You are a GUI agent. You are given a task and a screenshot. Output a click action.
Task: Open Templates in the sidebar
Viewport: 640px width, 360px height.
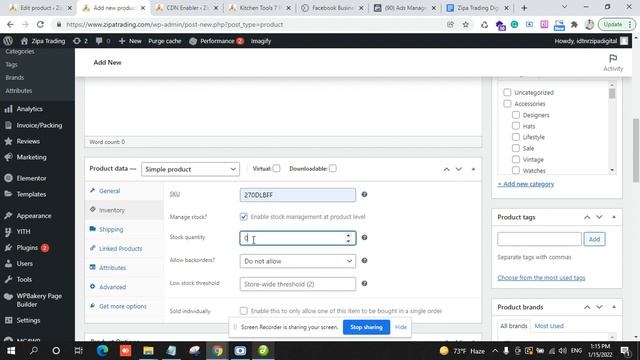pos(31,194)
